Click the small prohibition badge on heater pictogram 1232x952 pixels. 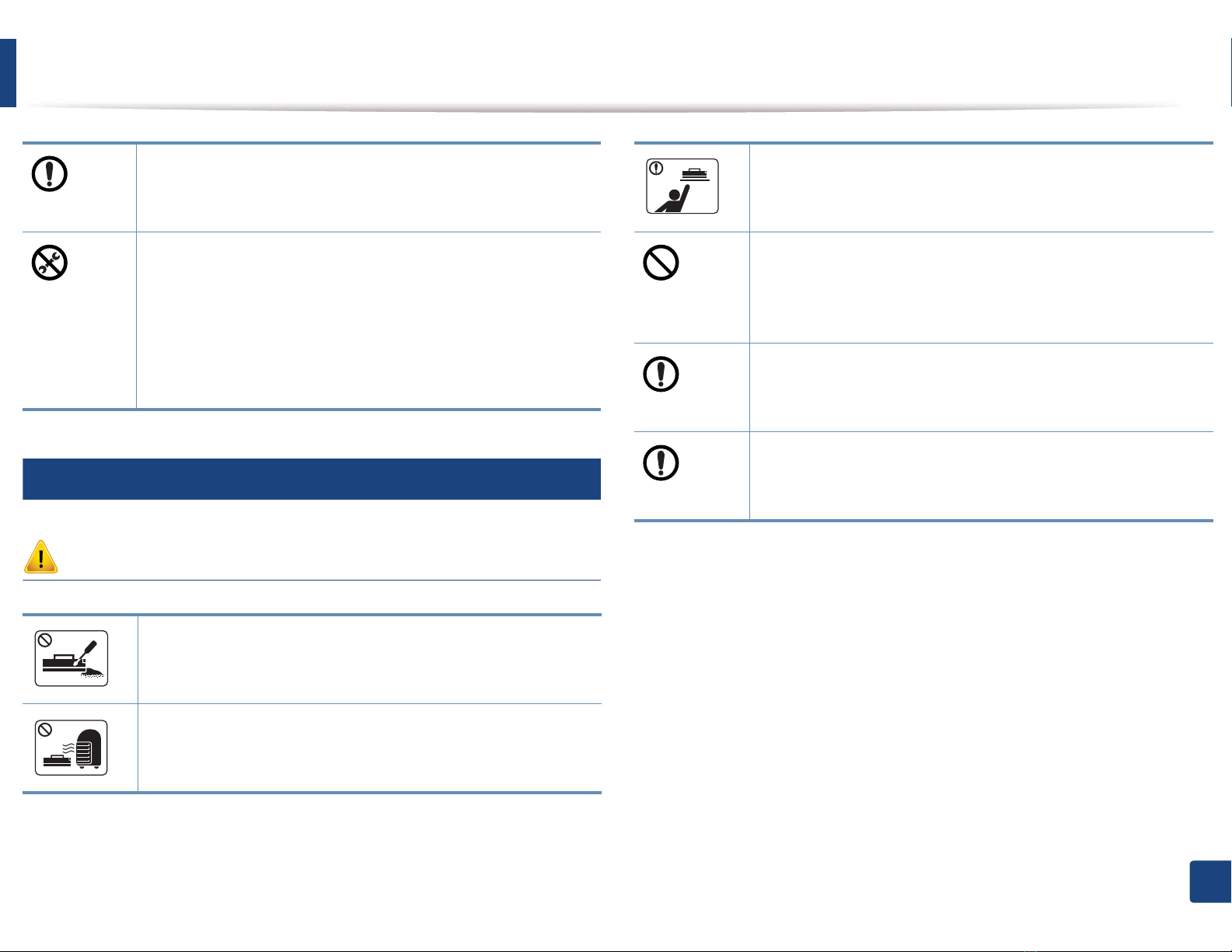45,731
